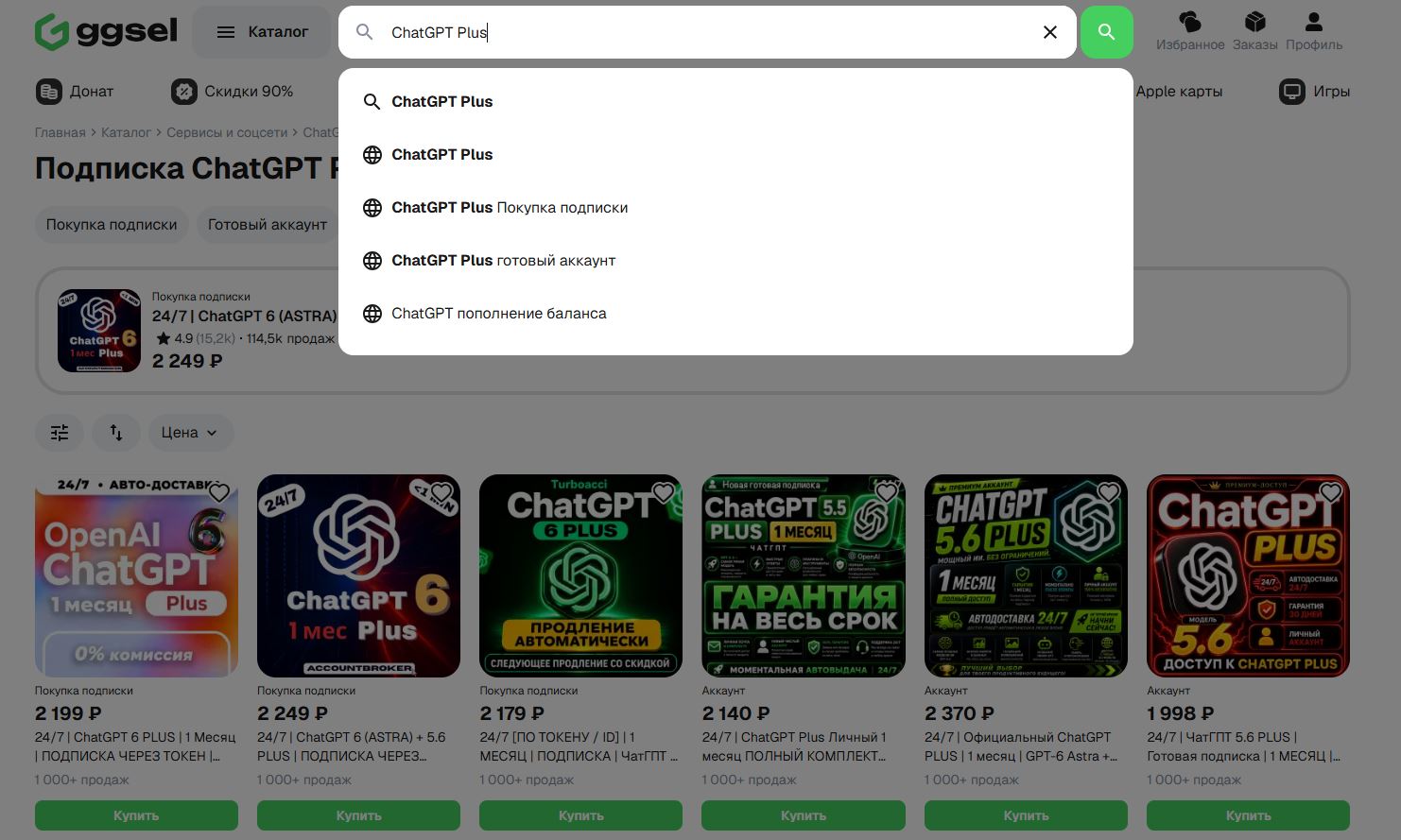The image size is (1401, 840).
Task: Select first 'ChatGPT Plus' search suggestion
Action: [735, 102]
